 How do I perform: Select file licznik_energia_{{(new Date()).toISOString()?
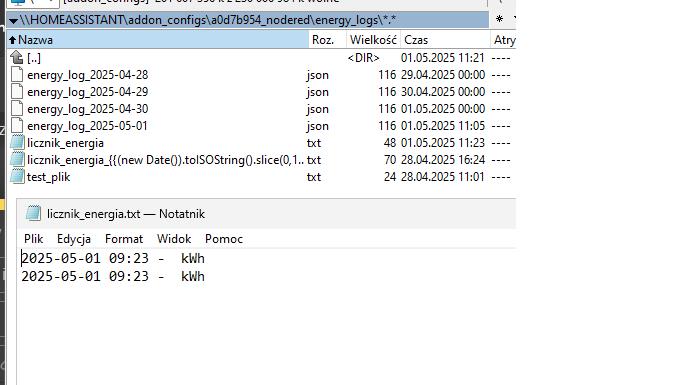click(165, 160)
